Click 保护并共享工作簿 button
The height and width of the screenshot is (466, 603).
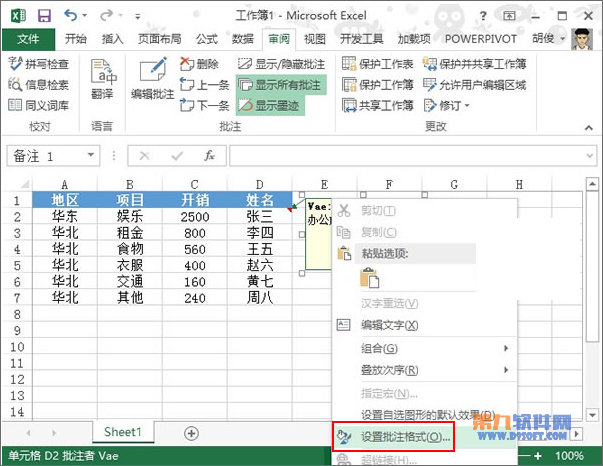(x=475, y=63)
